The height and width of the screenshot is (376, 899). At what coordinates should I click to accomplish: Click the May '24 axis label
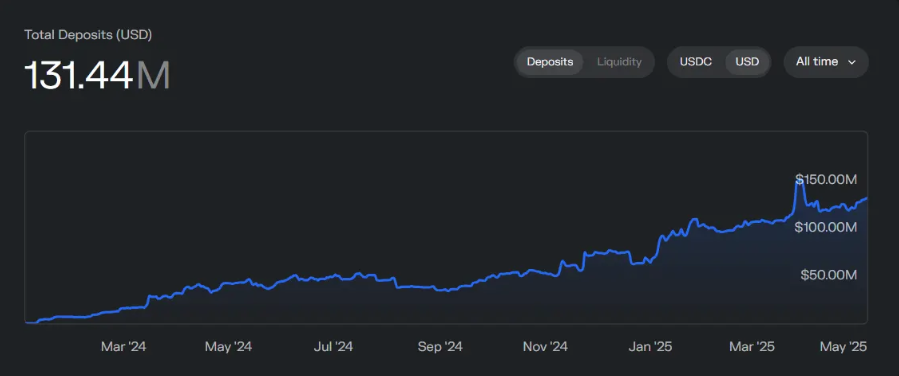(228, 347)
